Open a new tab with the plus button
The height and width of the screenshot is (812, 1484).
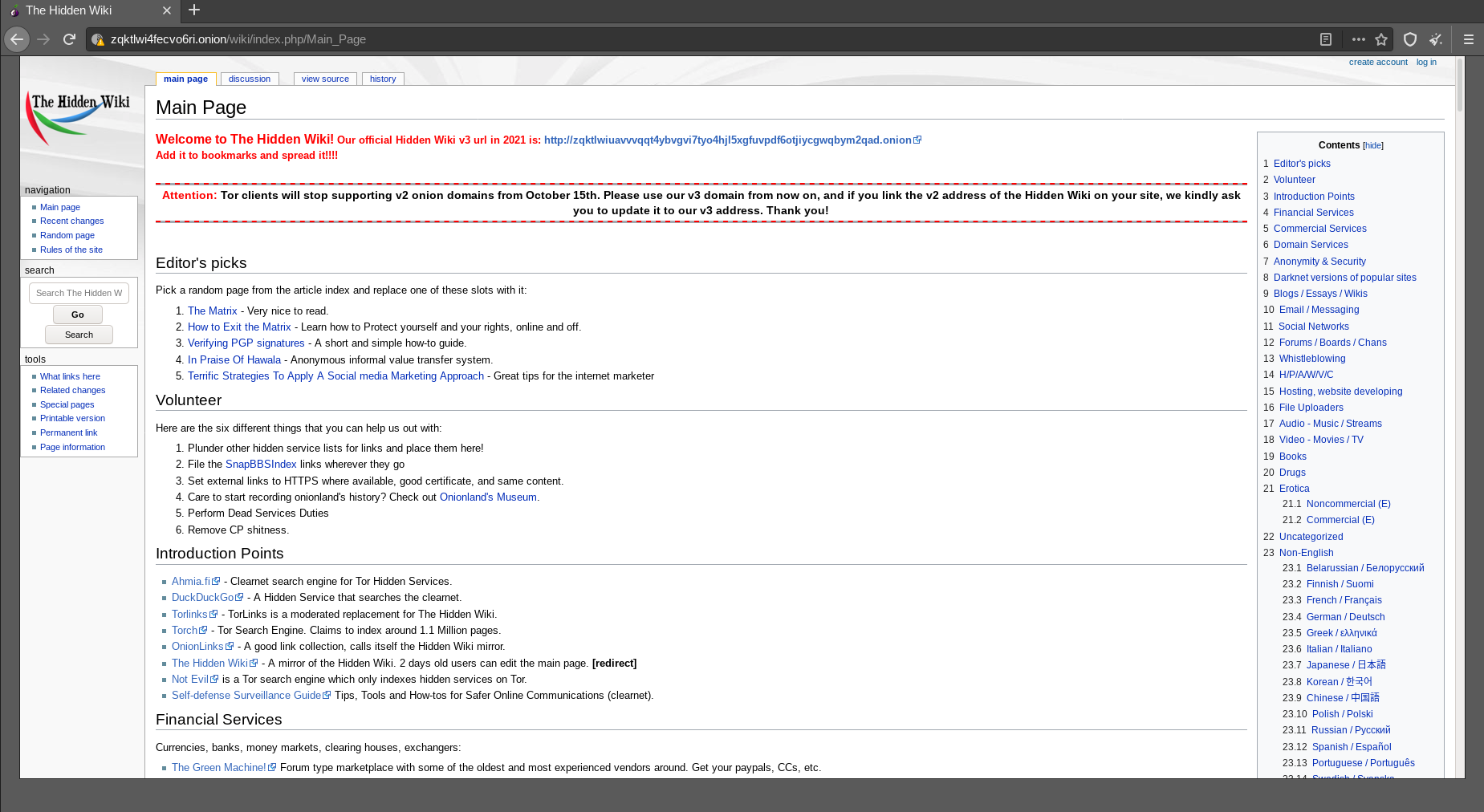coord(193,10)
